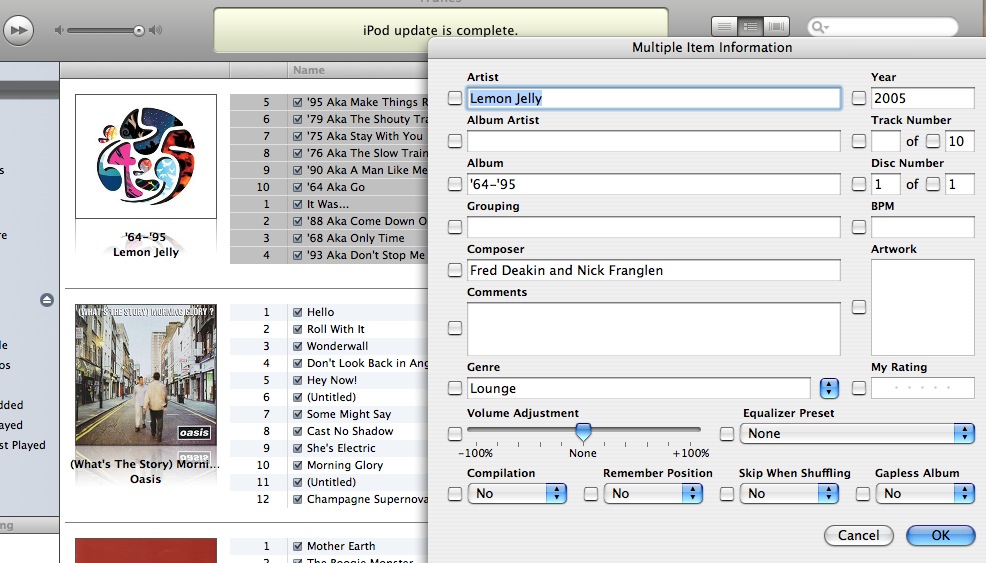Click the Composer text field
The width and height of the screenshot is (986, 563).
click(653, 270)
